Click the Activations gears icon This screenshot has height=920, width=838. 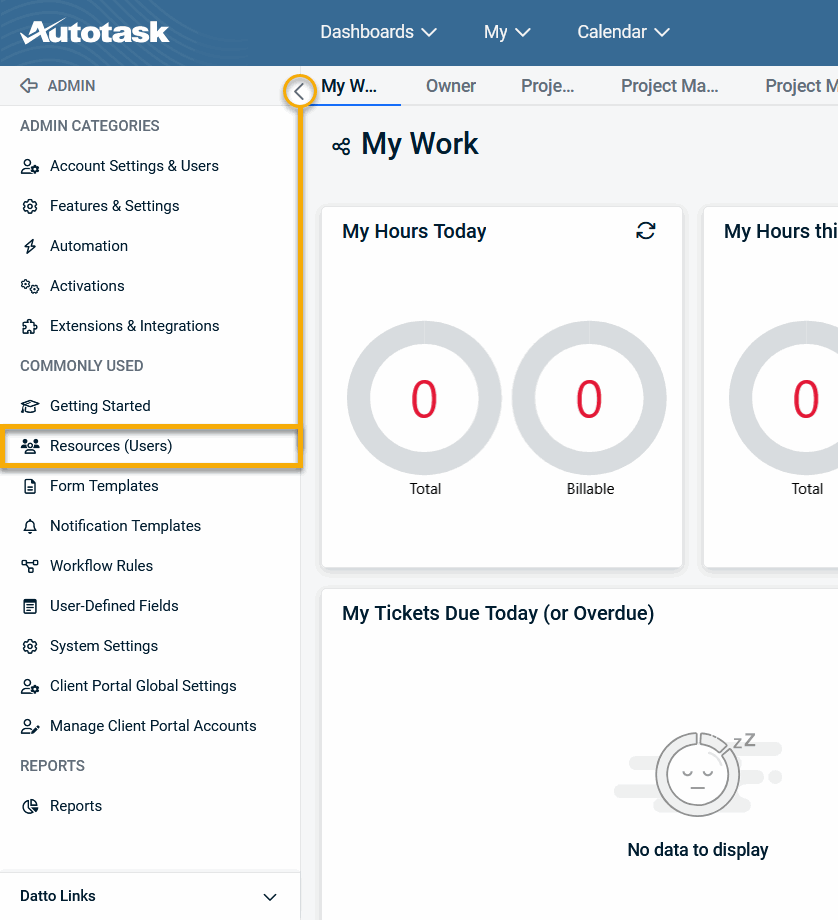coord(30,286)
